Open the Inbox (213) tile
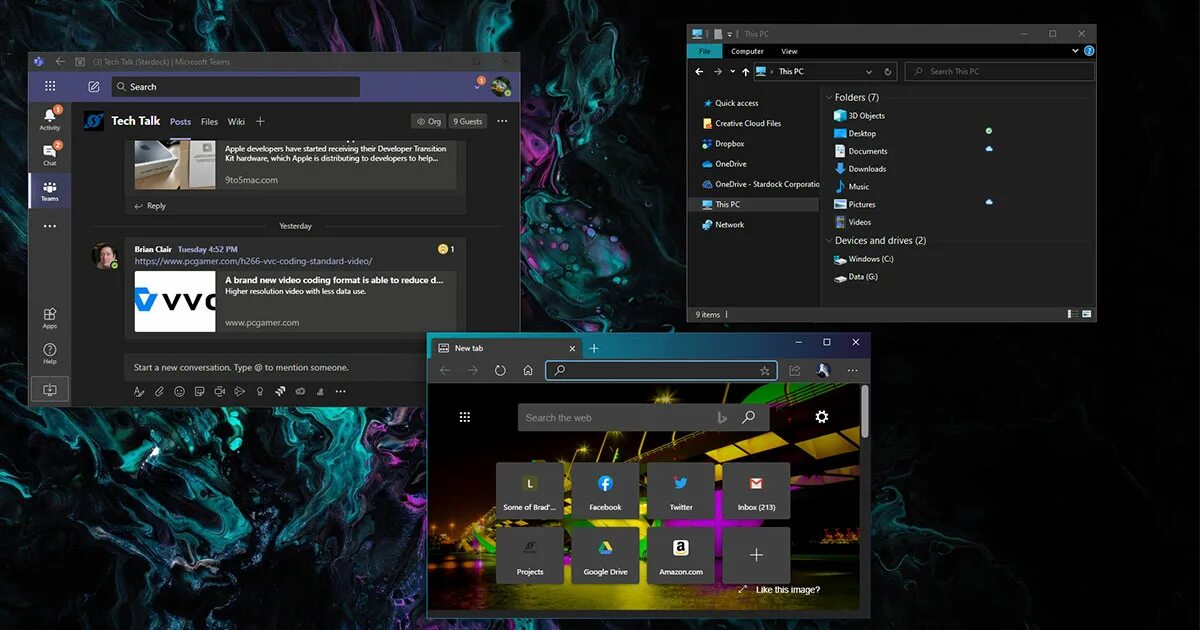This screenshot has height=630, width=1200. pyautogui.click(x=756, y=490)
